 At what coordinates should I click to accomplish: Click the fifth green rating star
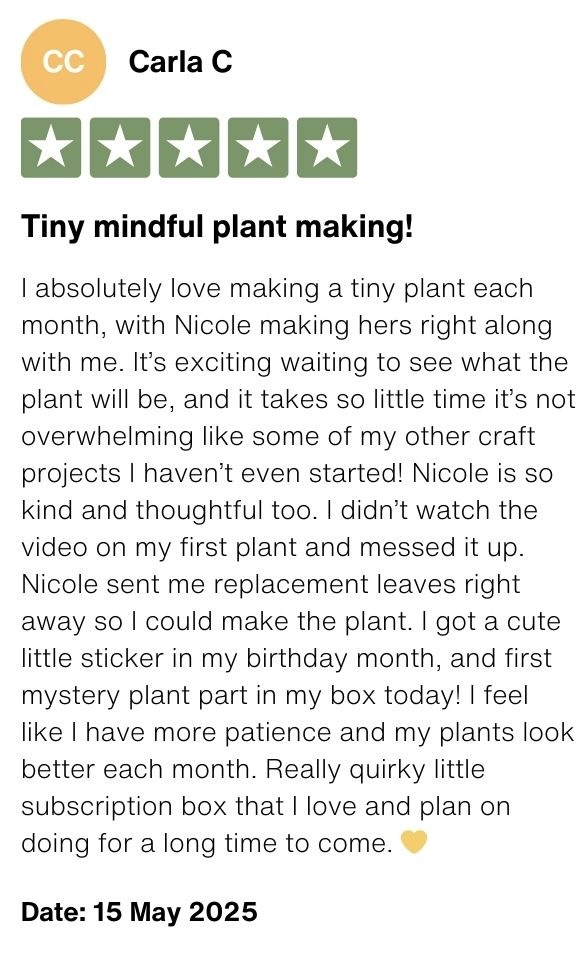pos(327,148)
